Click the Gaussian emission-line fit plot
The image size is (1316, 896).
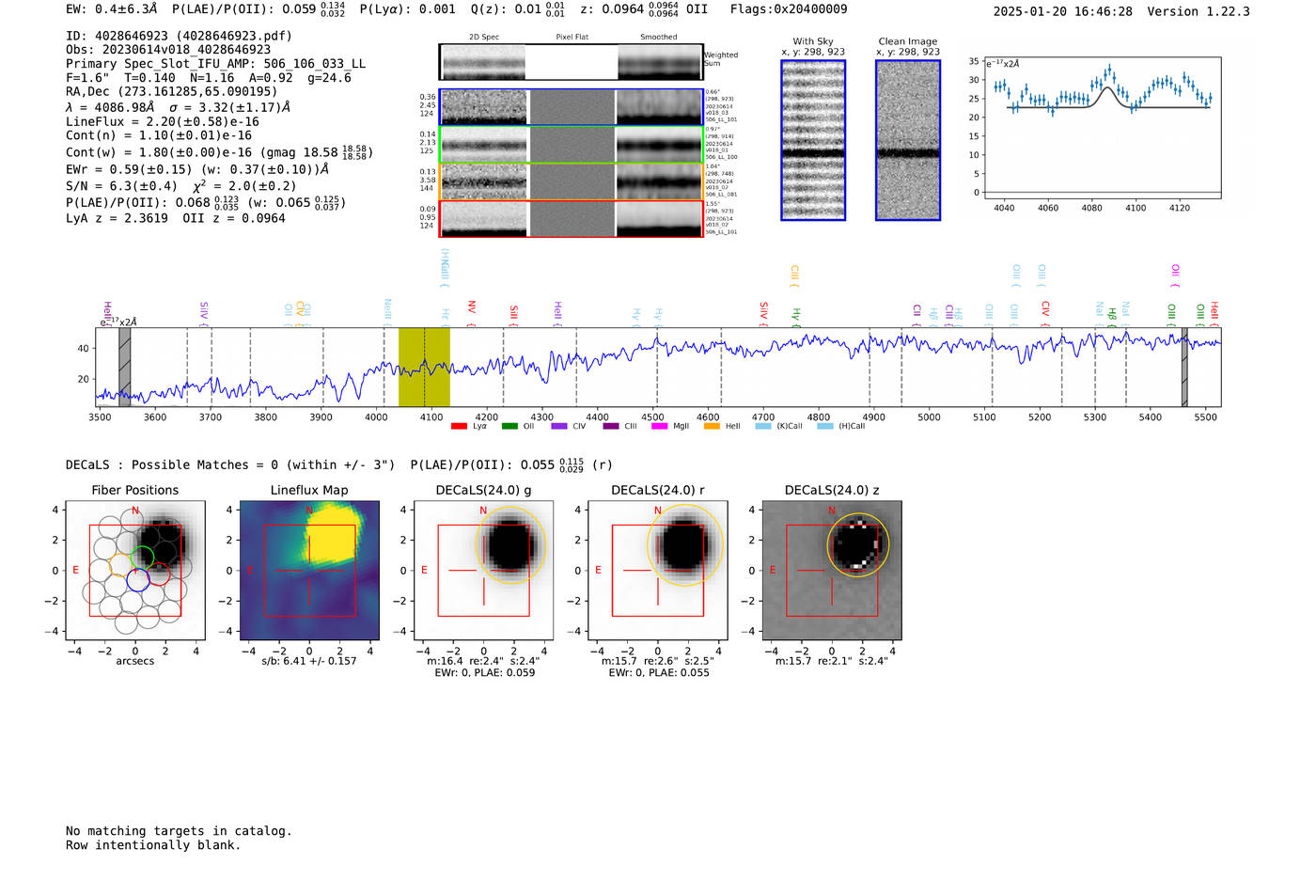click(x=1103, y=128)
